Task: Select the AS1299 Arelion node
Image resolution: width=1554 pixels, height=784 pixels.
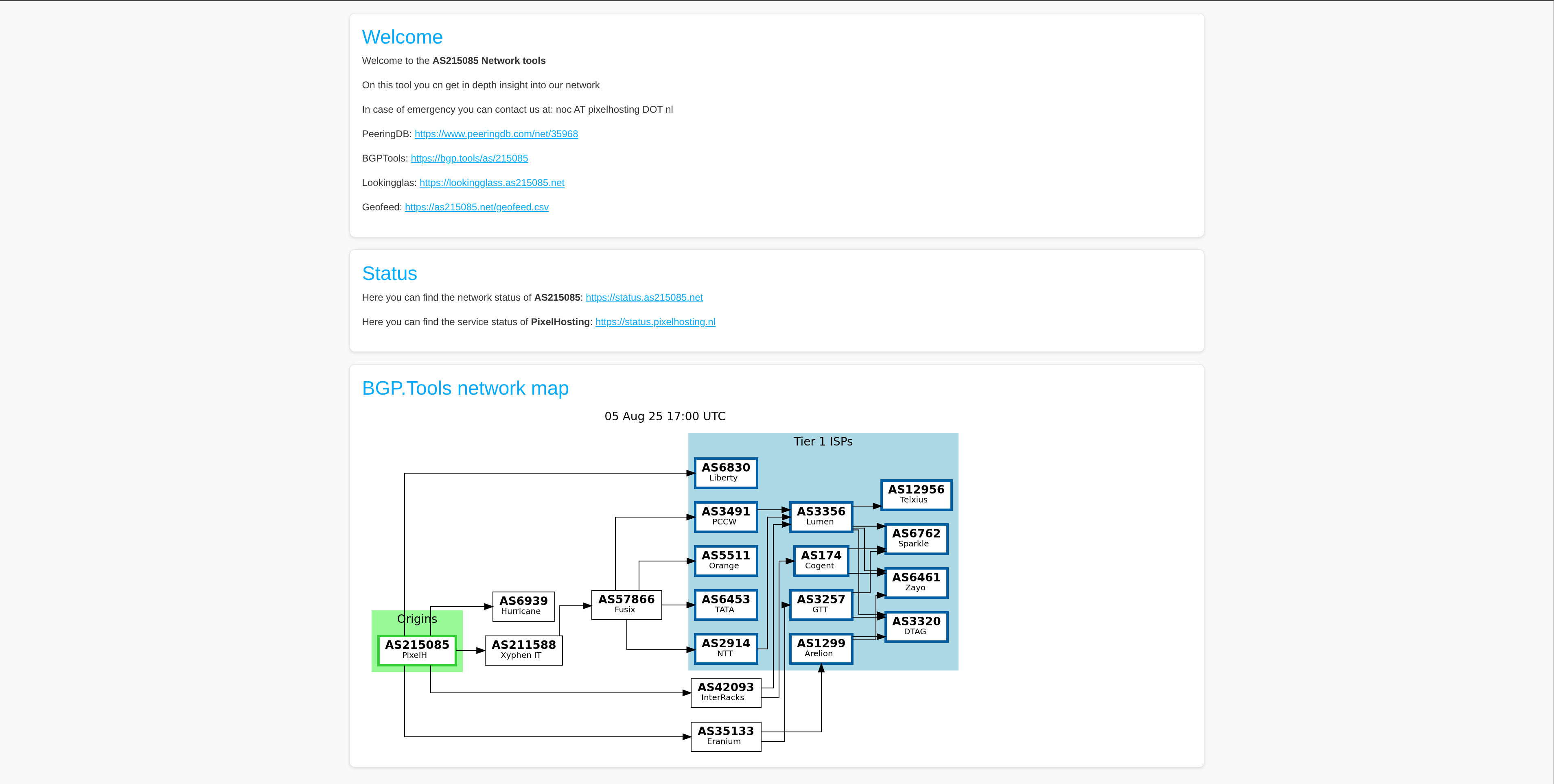Action: (821, 648)
